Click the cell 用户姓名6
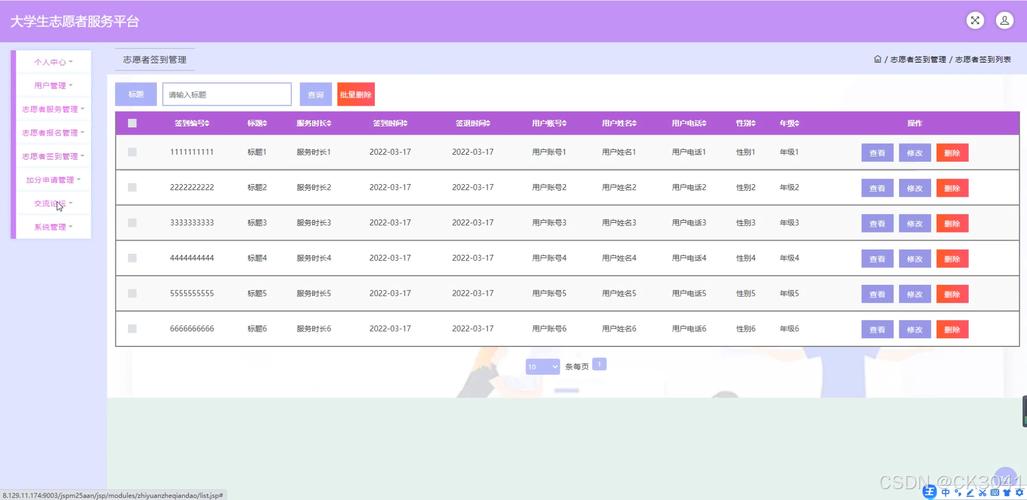 [619, 329]
